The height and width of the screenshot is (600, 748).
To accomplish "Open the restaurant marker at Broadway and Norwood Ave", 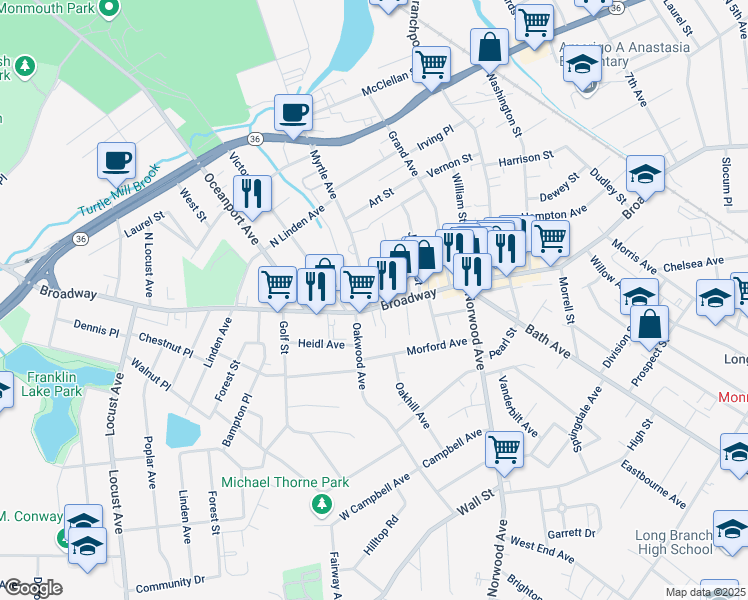I will click(472, 275).
